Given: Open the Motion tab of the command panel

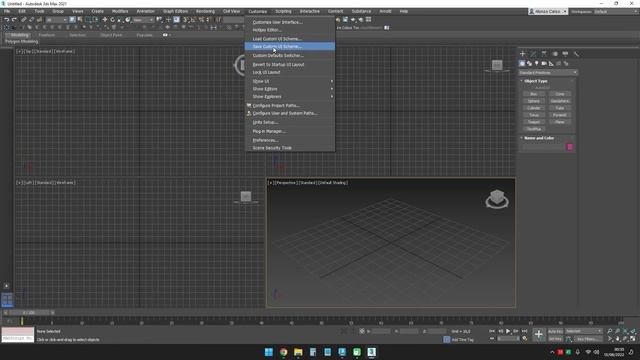Looking at the screenshot, I should [x=555, y=53].
